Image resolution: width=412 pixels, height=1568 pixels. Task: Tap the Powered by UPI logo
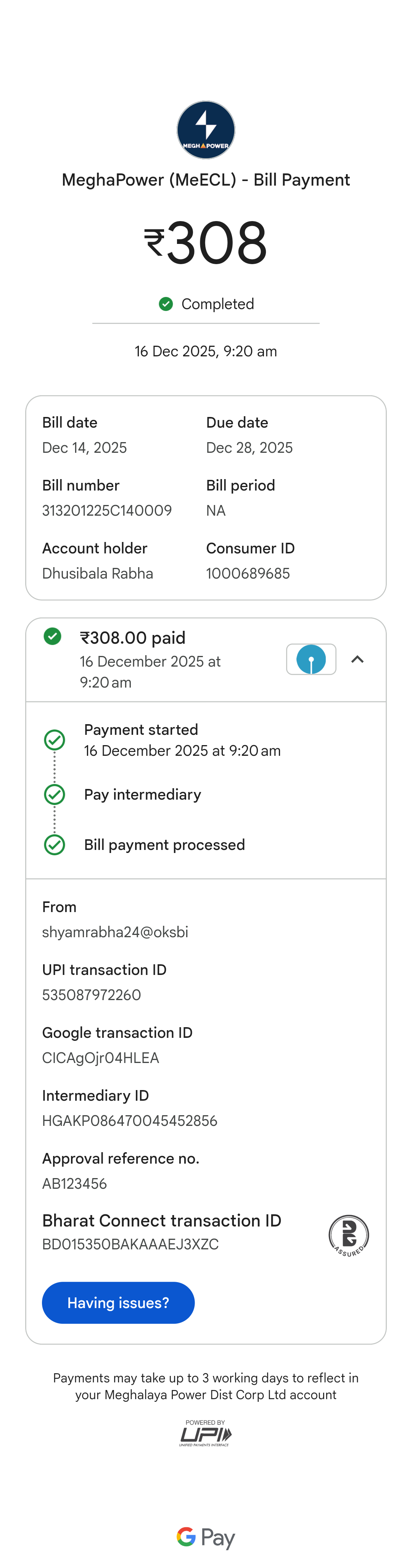(206, 1433)
